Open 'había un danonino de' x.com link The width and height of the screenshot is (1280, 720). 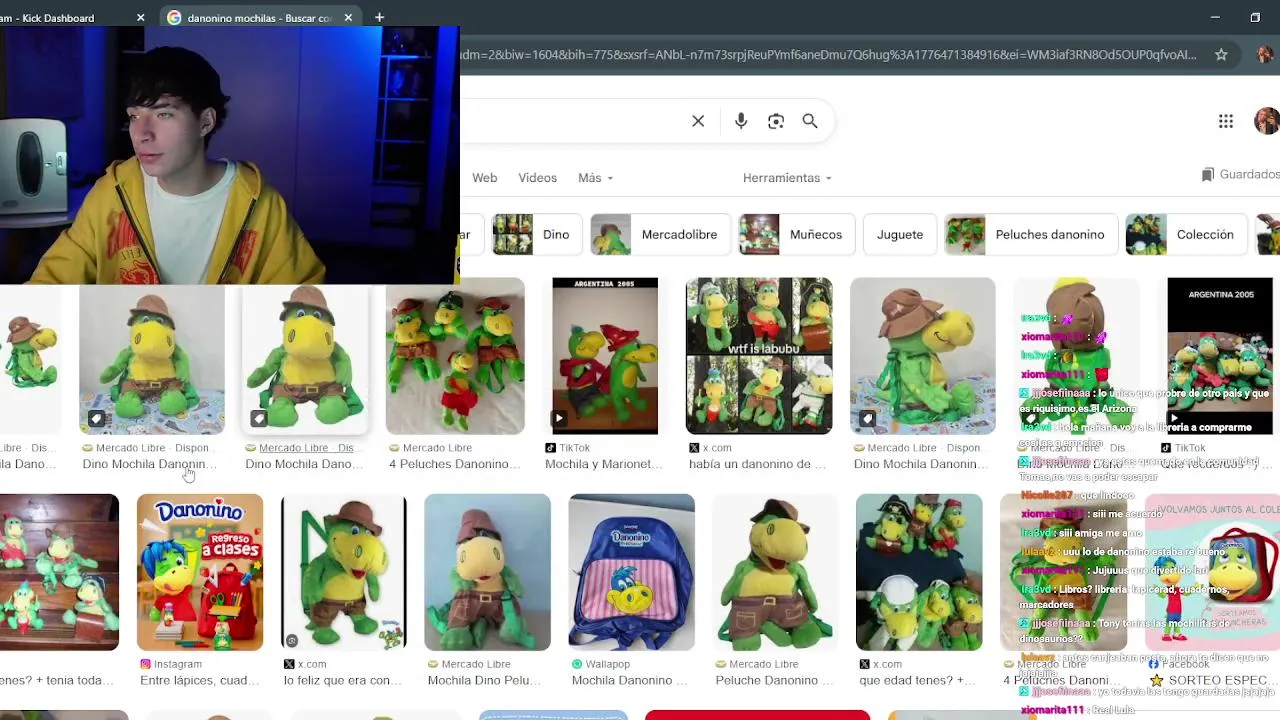pos(757,464)
